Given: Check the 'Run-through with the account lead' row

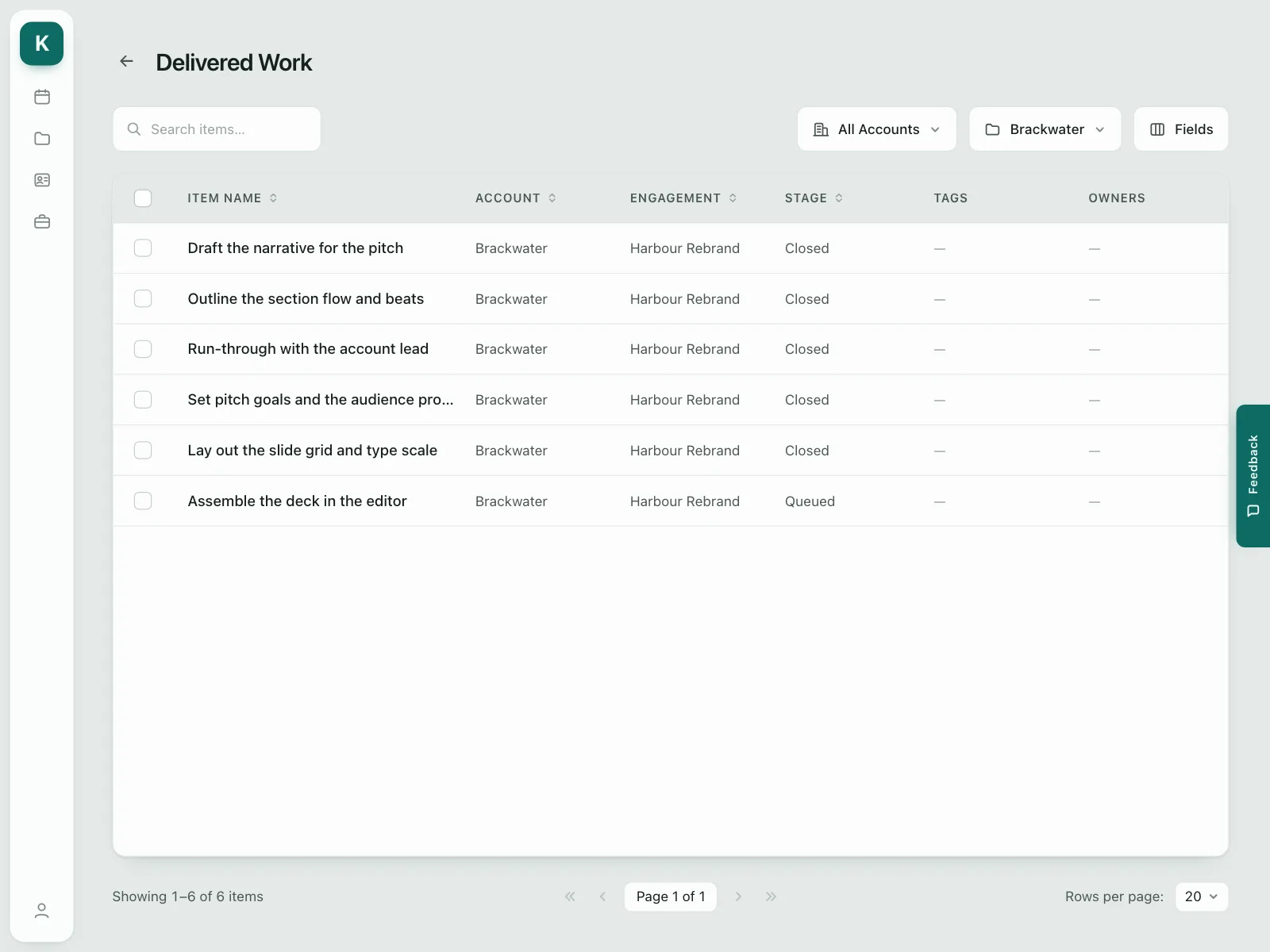Looking at the screenshot, I should 143,349.
